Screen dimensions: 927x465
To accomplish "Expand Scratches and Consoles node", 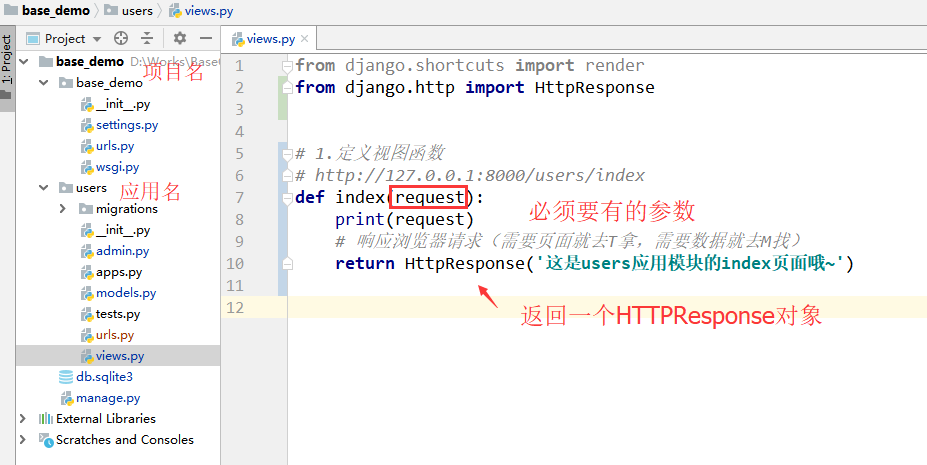I will point(23,440).
